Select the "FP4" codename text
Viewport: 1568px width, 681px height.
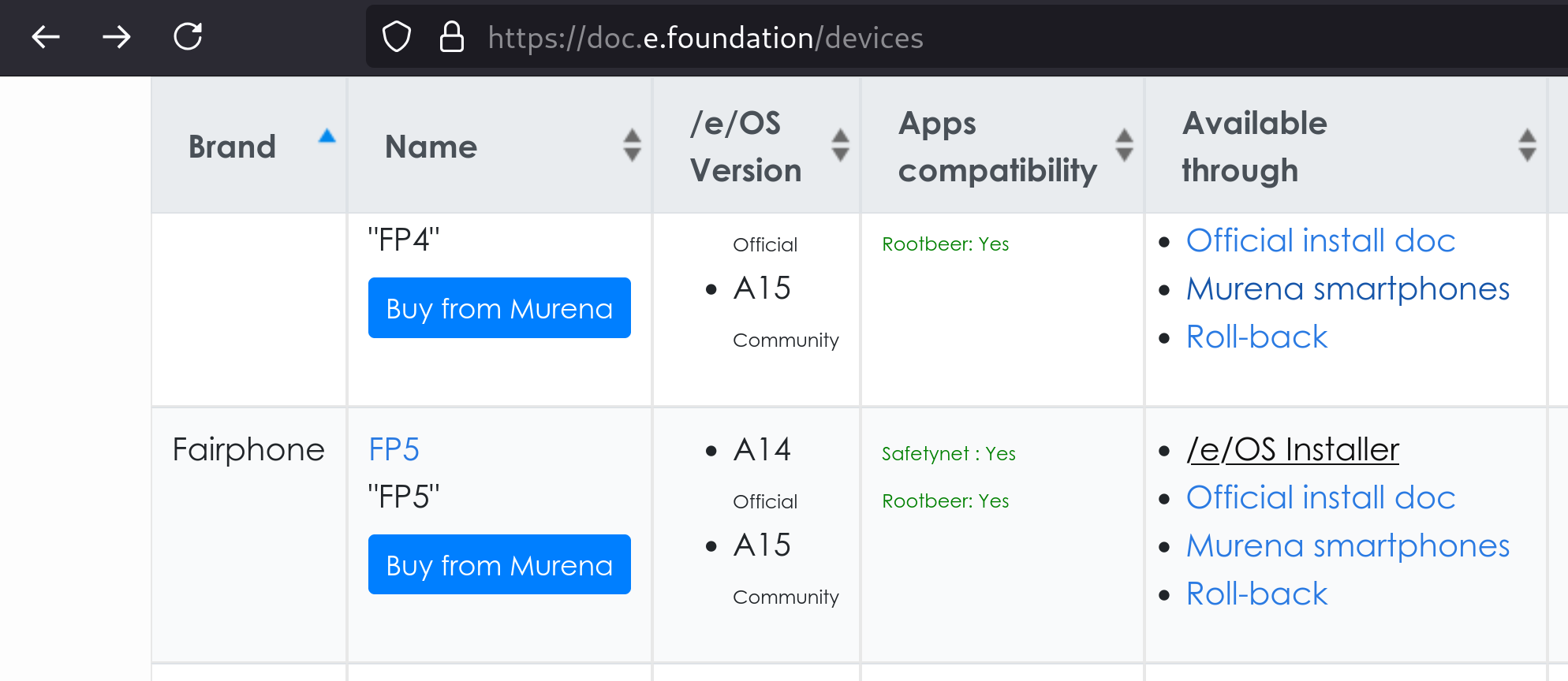(x=404, y=240)
